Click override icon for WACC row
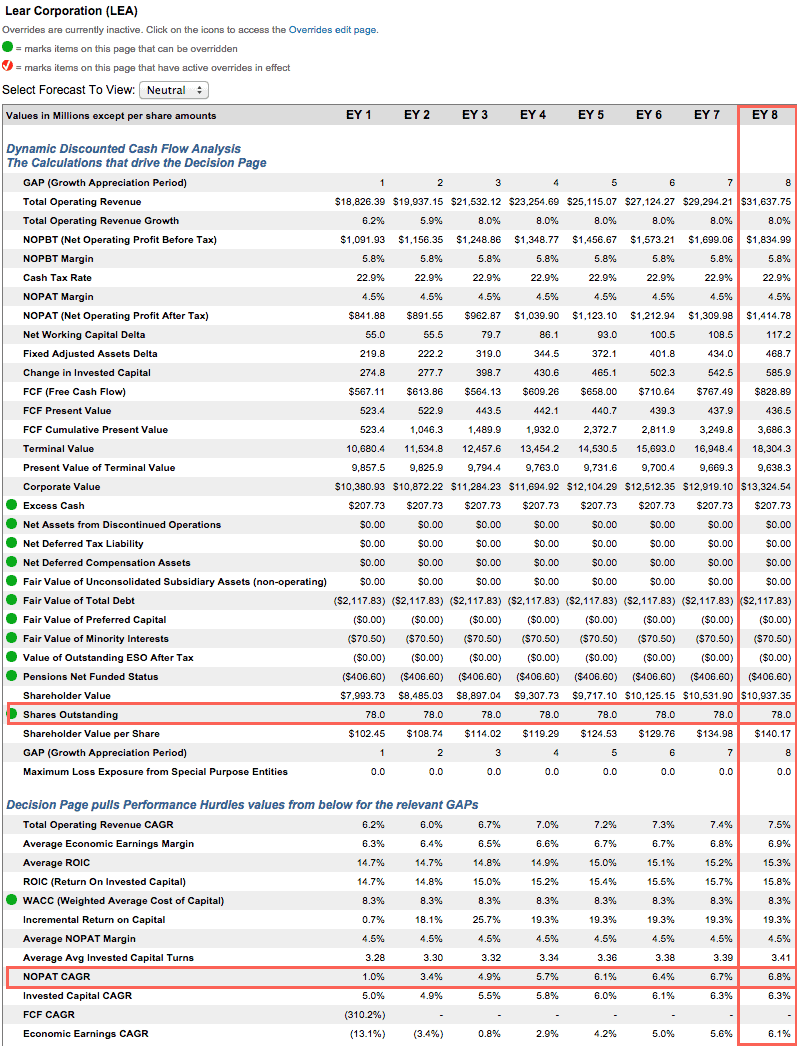797x1046 pixels. (11, 900)
